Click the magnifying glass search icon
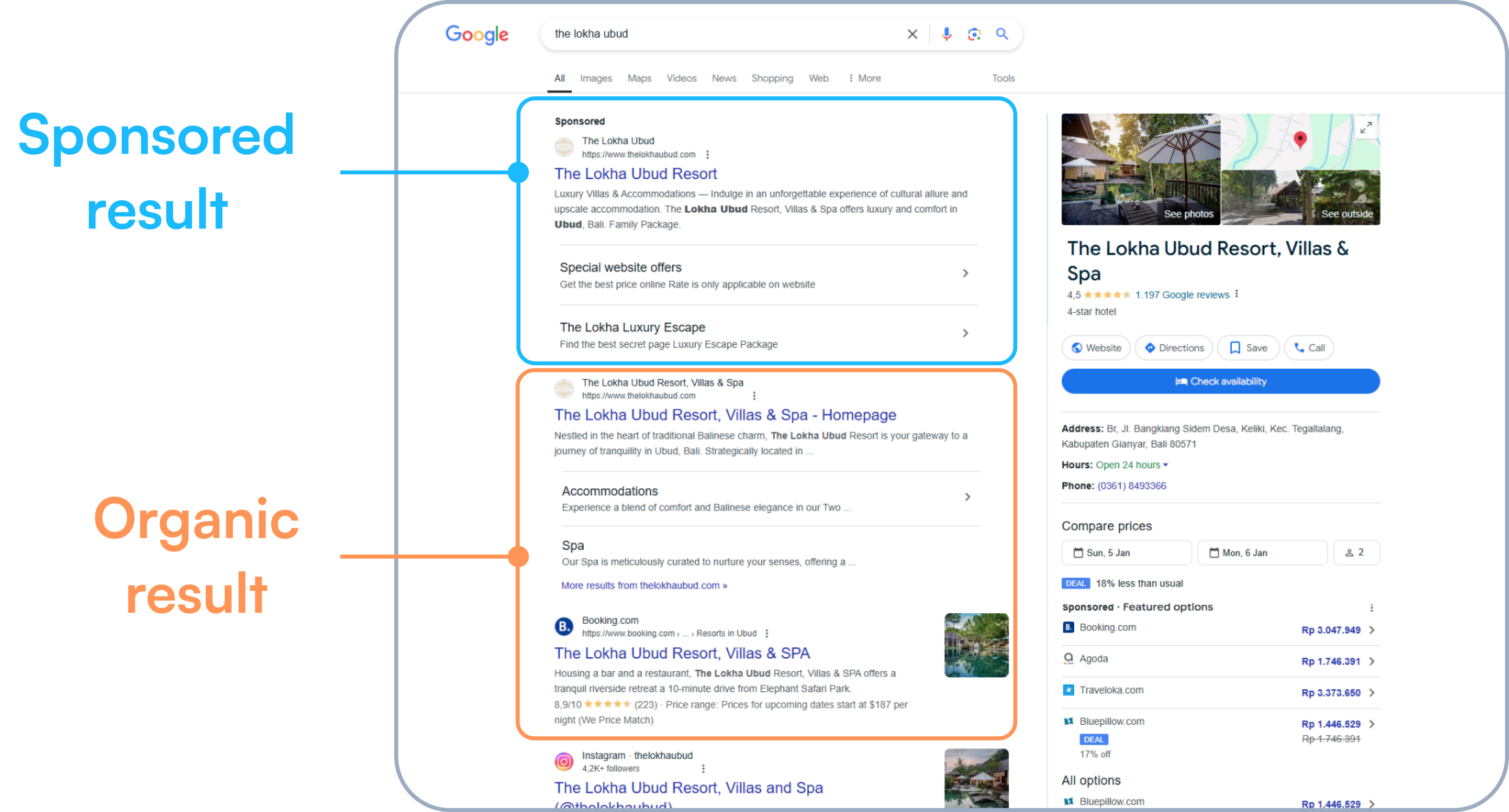Image resolution: width=1509 pixels, height=812 pixels. [x=1002, y=34]
